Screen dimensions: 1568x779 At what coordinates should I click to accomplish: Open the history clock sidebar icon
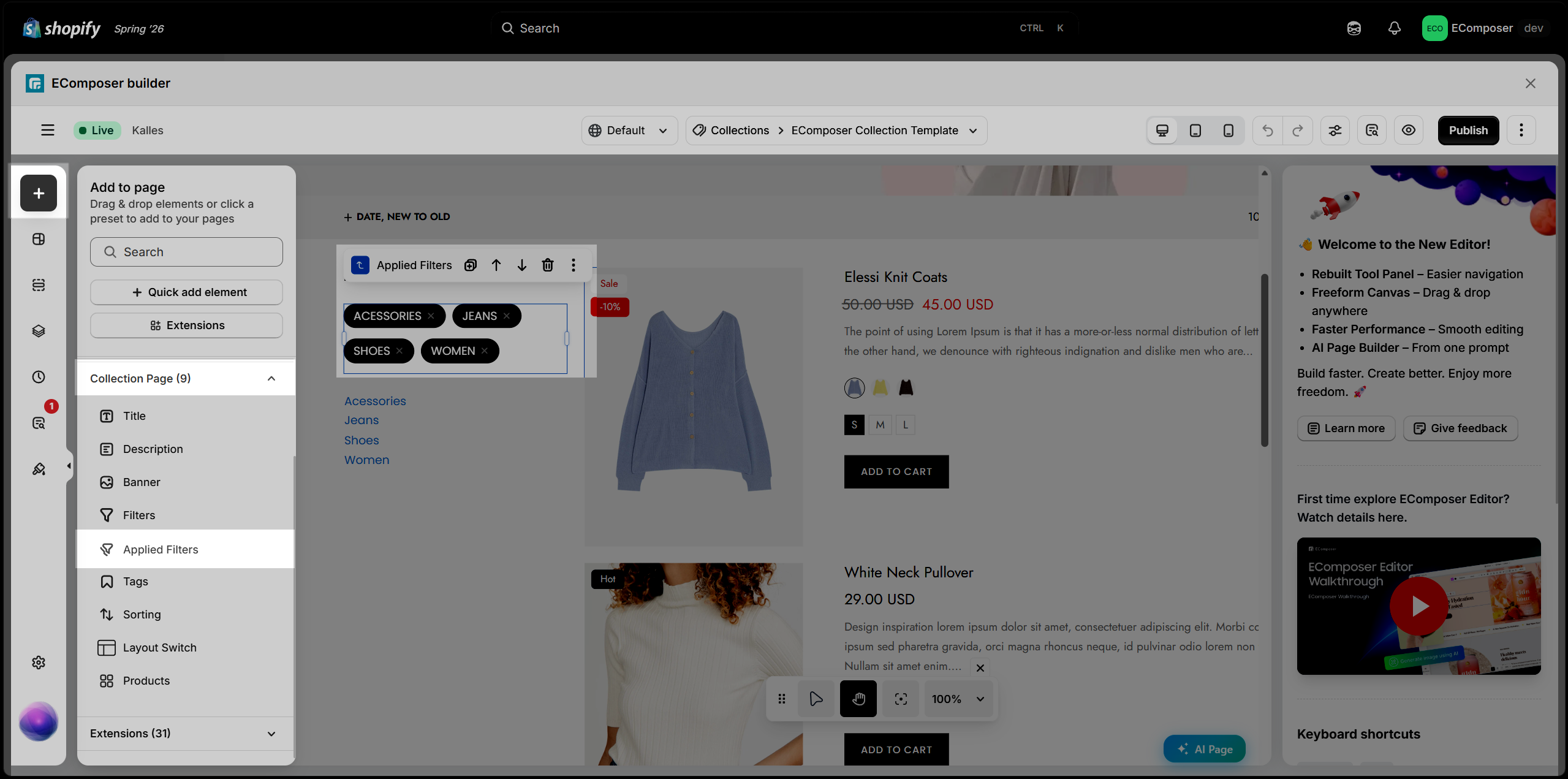tap(39, 377)
